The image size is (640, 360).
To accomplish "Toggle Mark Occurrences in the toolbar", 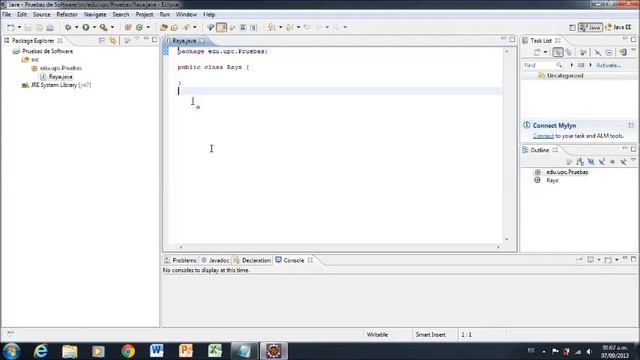I will (221, 27).
